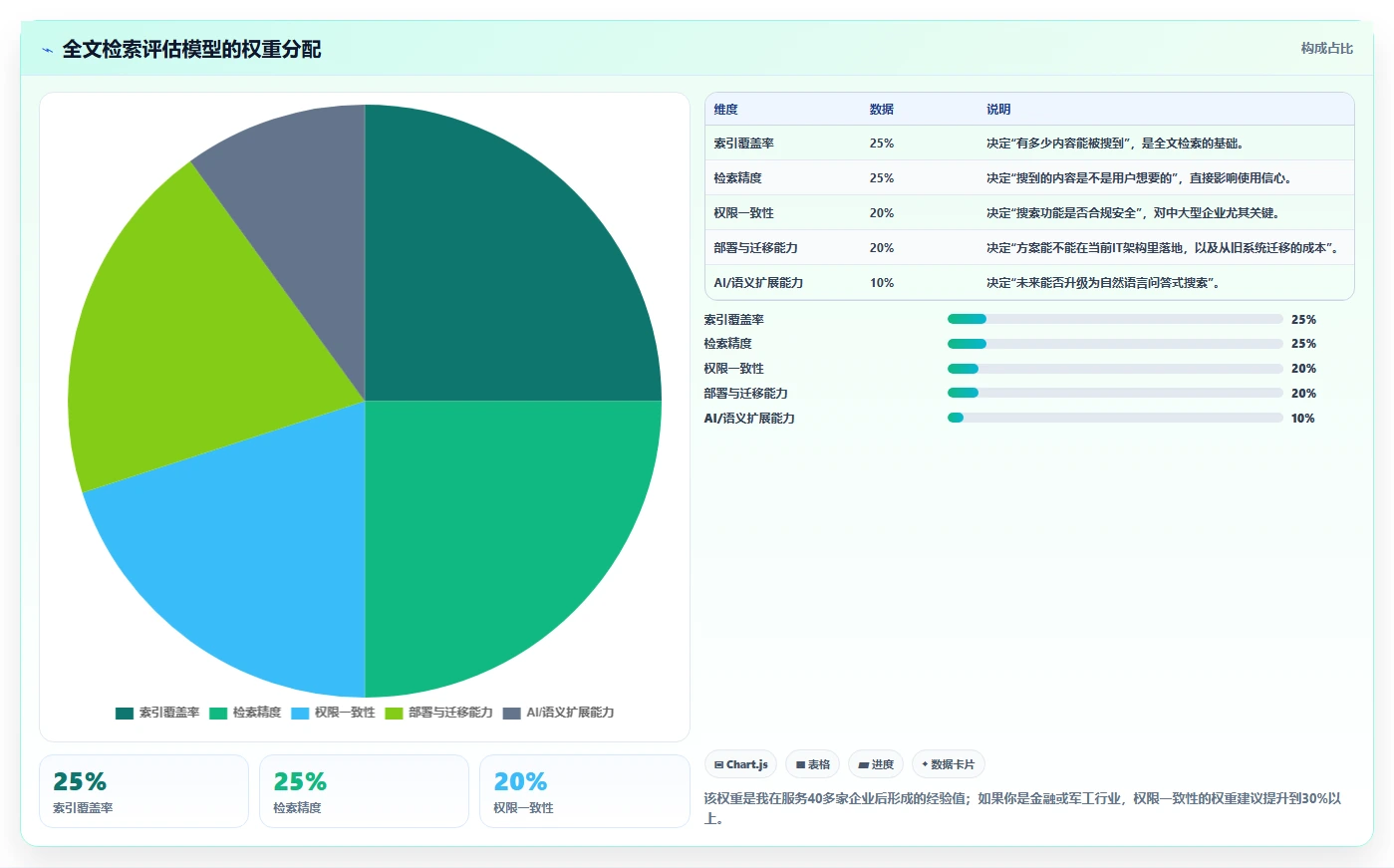Viewport: 1394px width, 868px height.
Task: Click the lightning icon beside the title
Action: [x=47, y=50]
